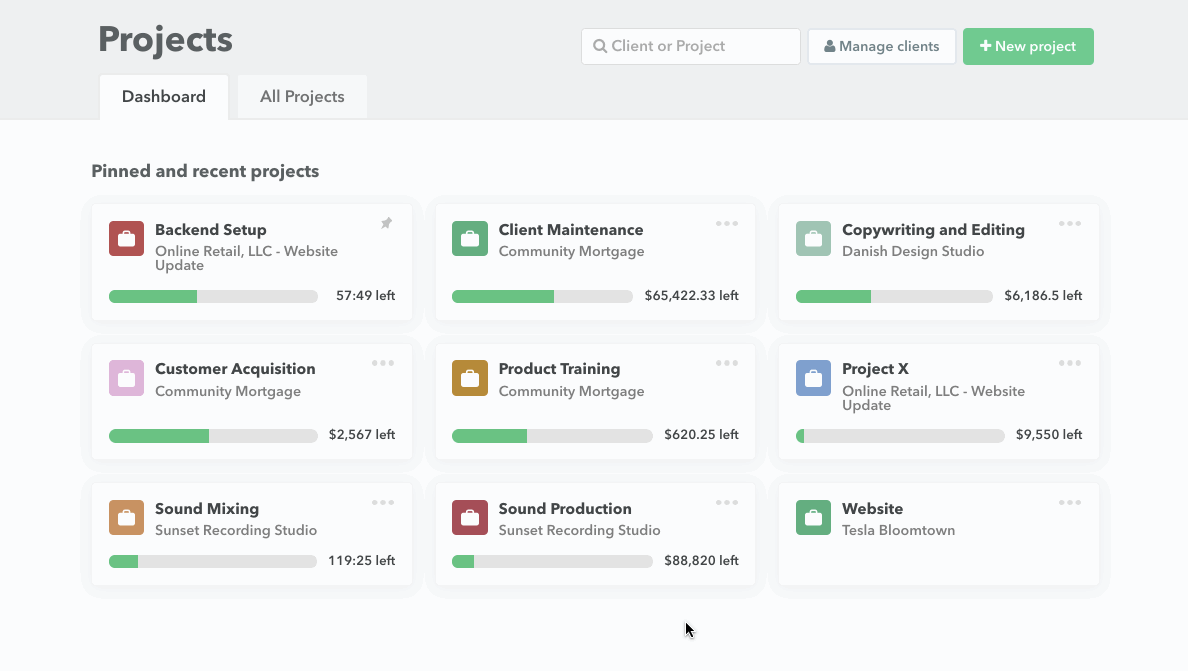This screenshot has width=1188, height=671.
Task: Open the Client Maintenance three-dot menu
Action: [727, 224]
